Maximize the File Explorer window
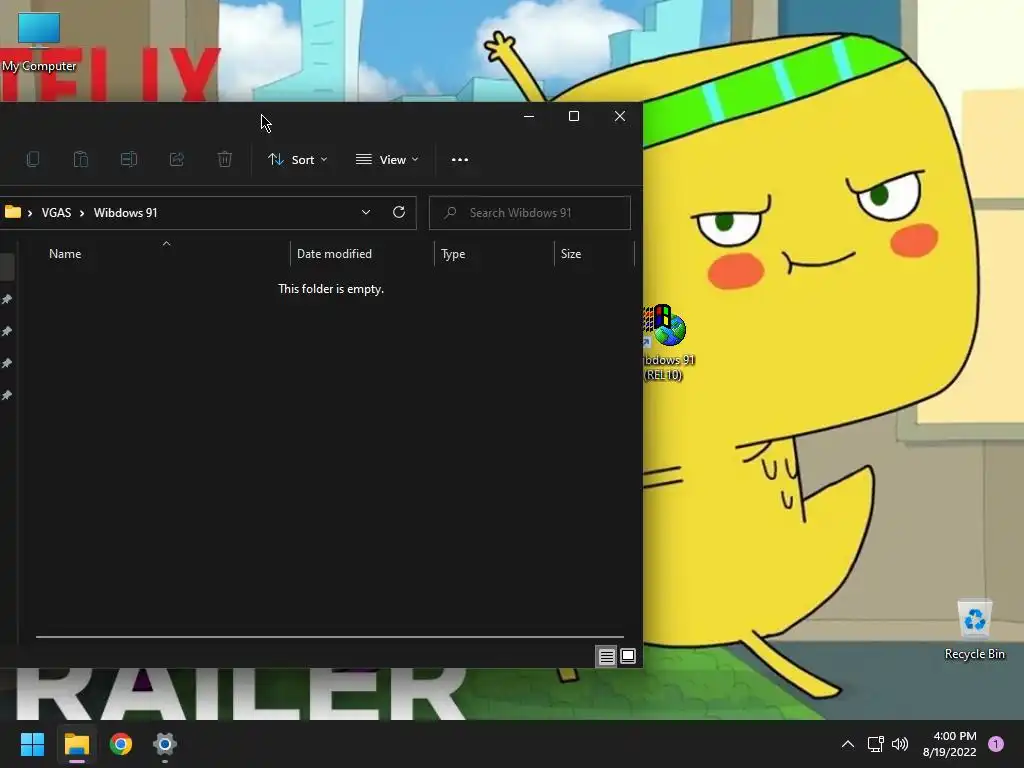This screenshot has height=768, width=1024. pyautogui.click(x=574, y=116)
